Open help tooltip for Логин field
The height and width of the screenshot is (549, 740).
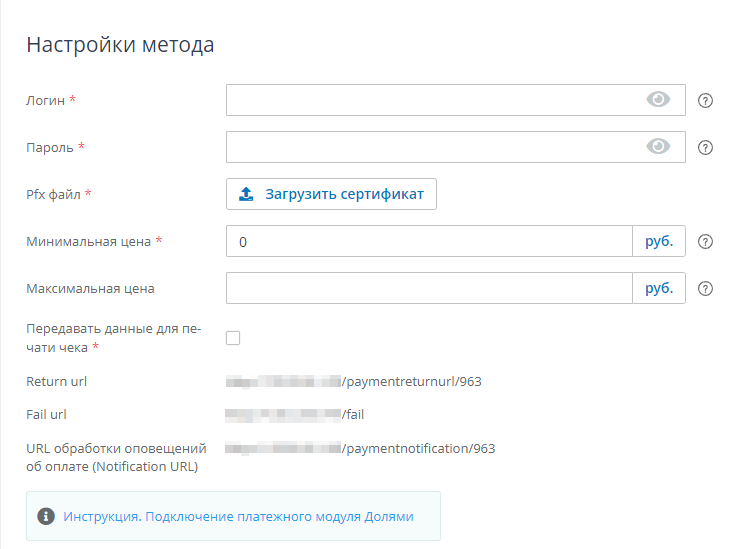705,100
